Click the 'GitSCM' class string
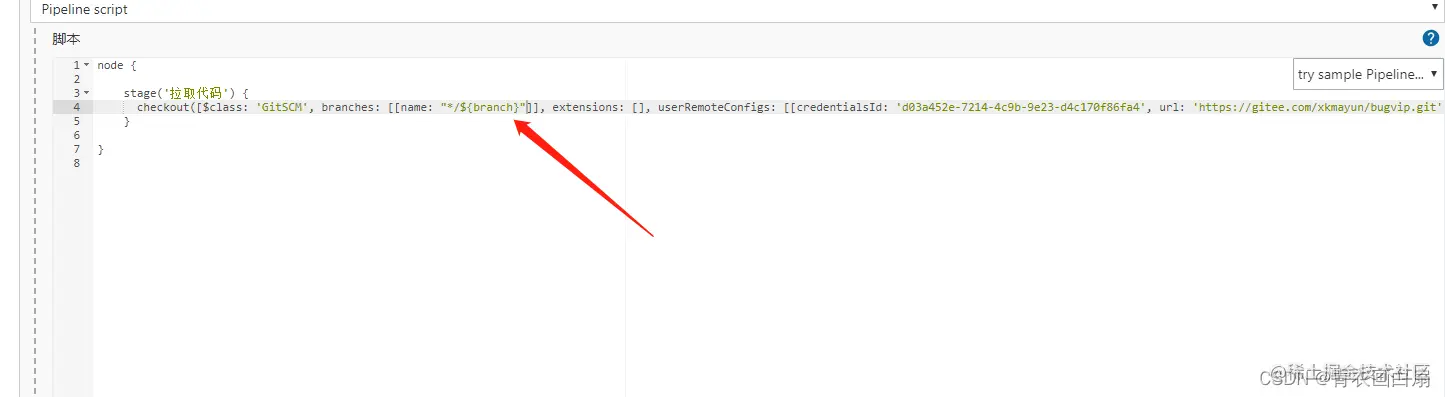1445x397 pixels. (283, 107)
